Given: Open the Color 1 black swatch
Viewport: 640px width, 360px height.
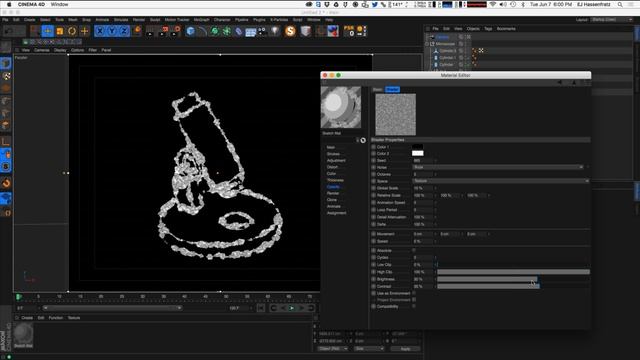Looking at the screenshot, I should (x=418, y=147).
